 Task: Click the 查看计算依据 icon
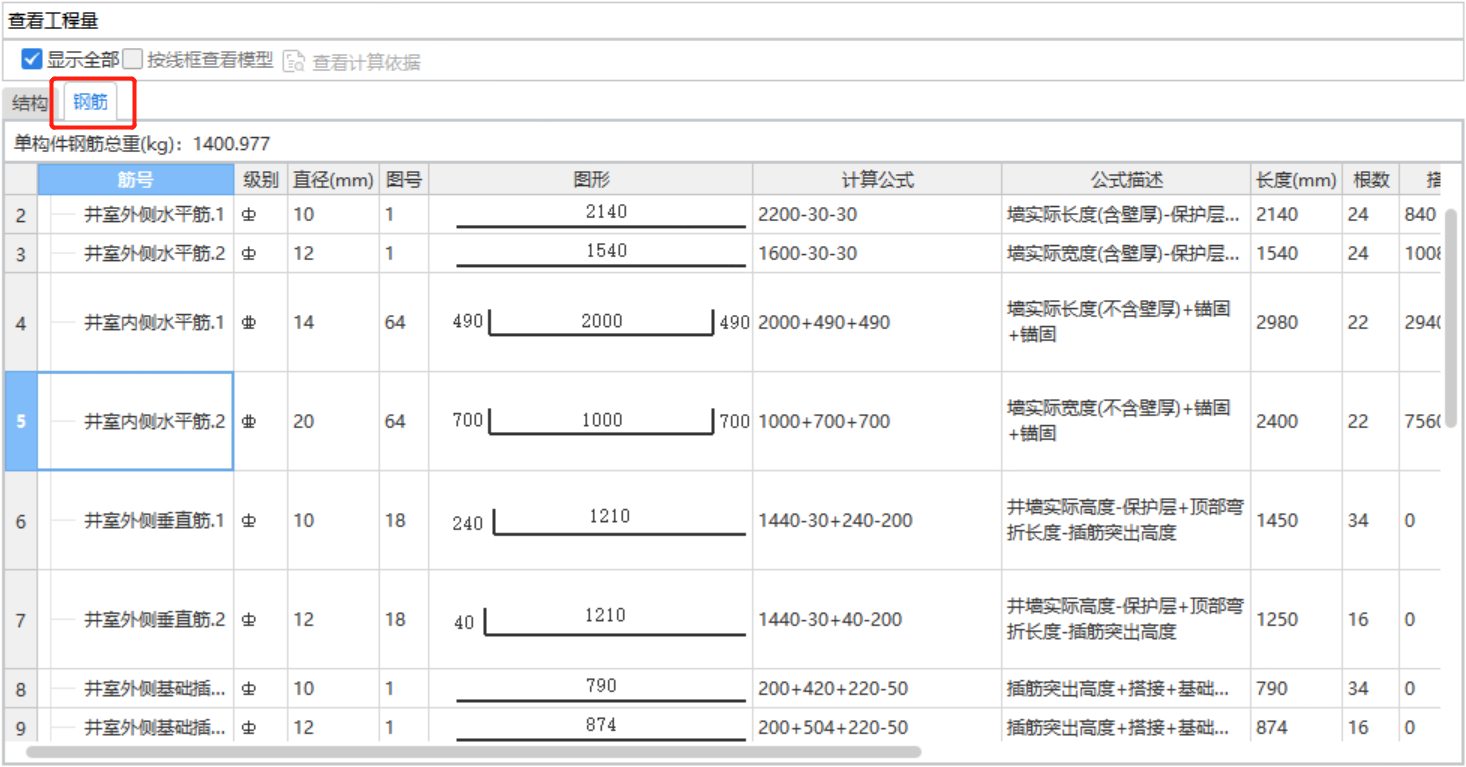coord(293,62)
